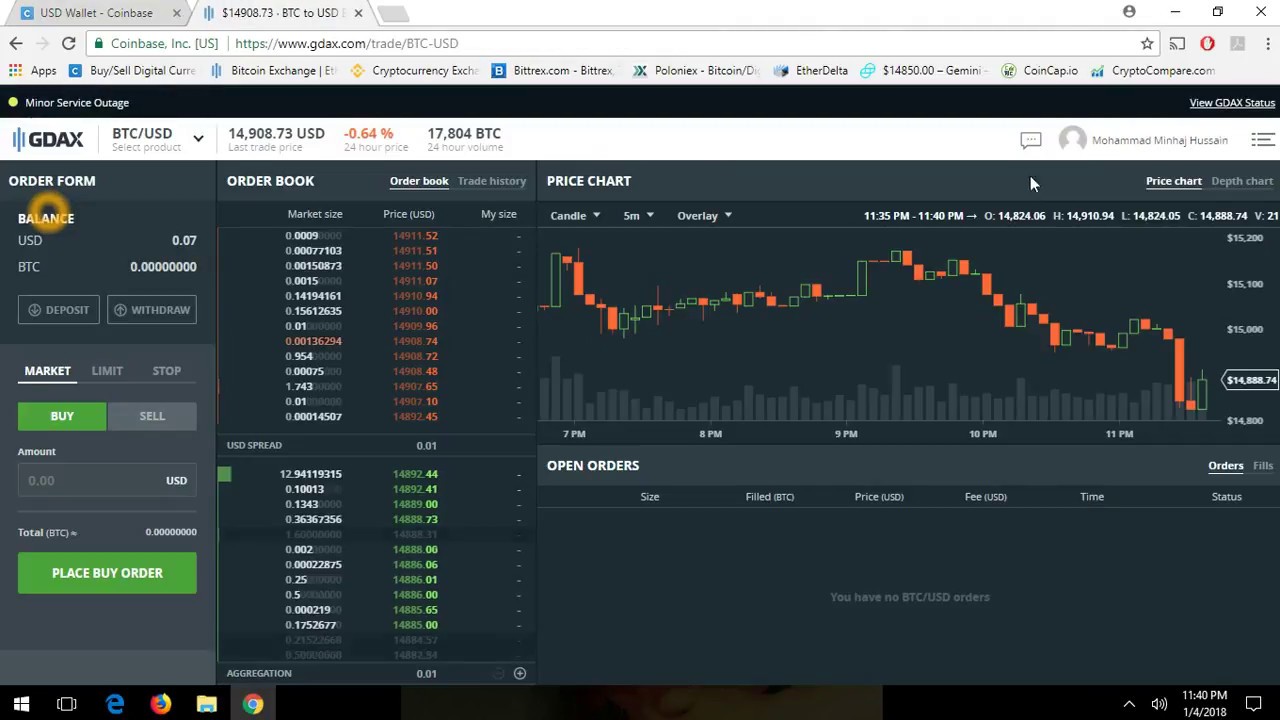
Task: Open CryptoCompare.com bookmark
Action: coord(1153,71)
